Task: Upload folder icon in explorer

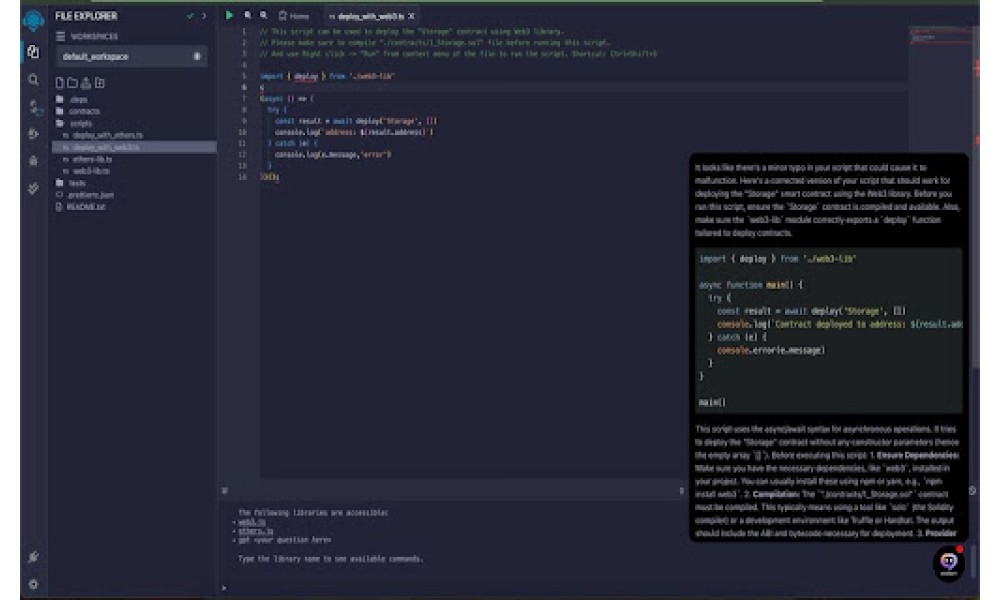Action: 99,83
